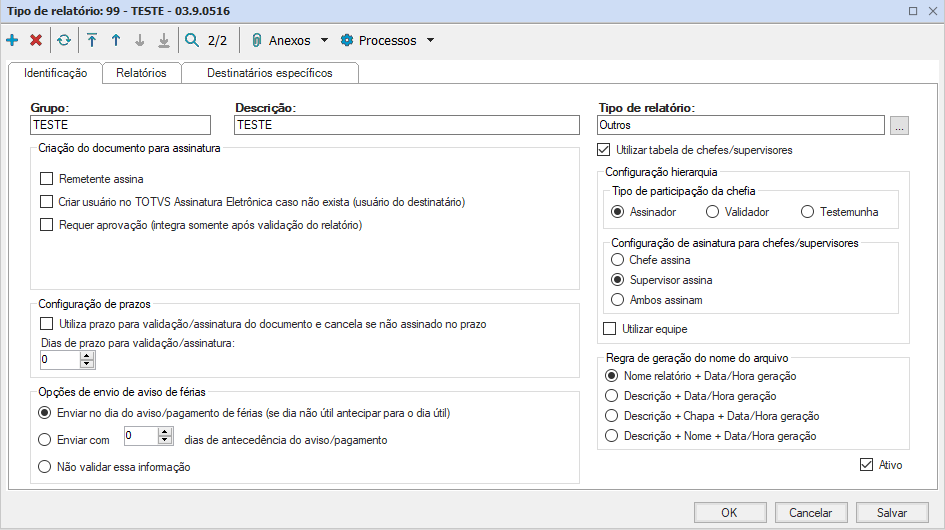Choose the Supervisor assina option

[617, 280]
